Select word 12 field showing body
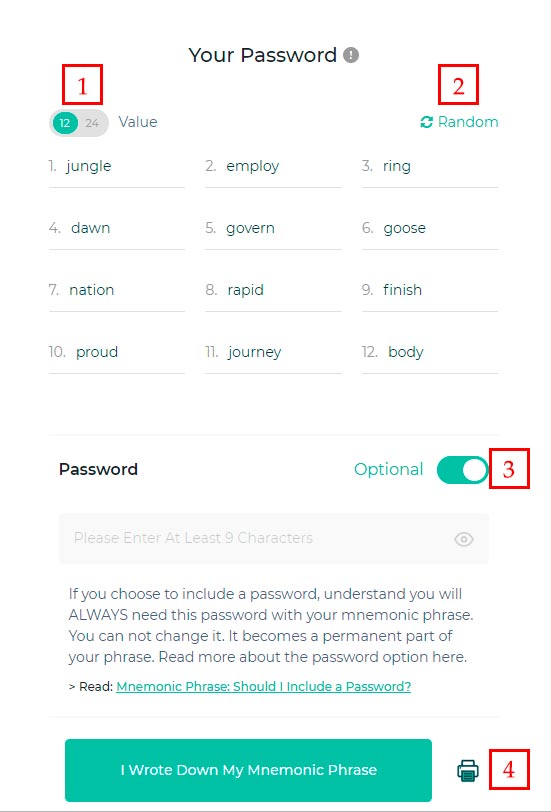The image size is (551, 812). 430,354
